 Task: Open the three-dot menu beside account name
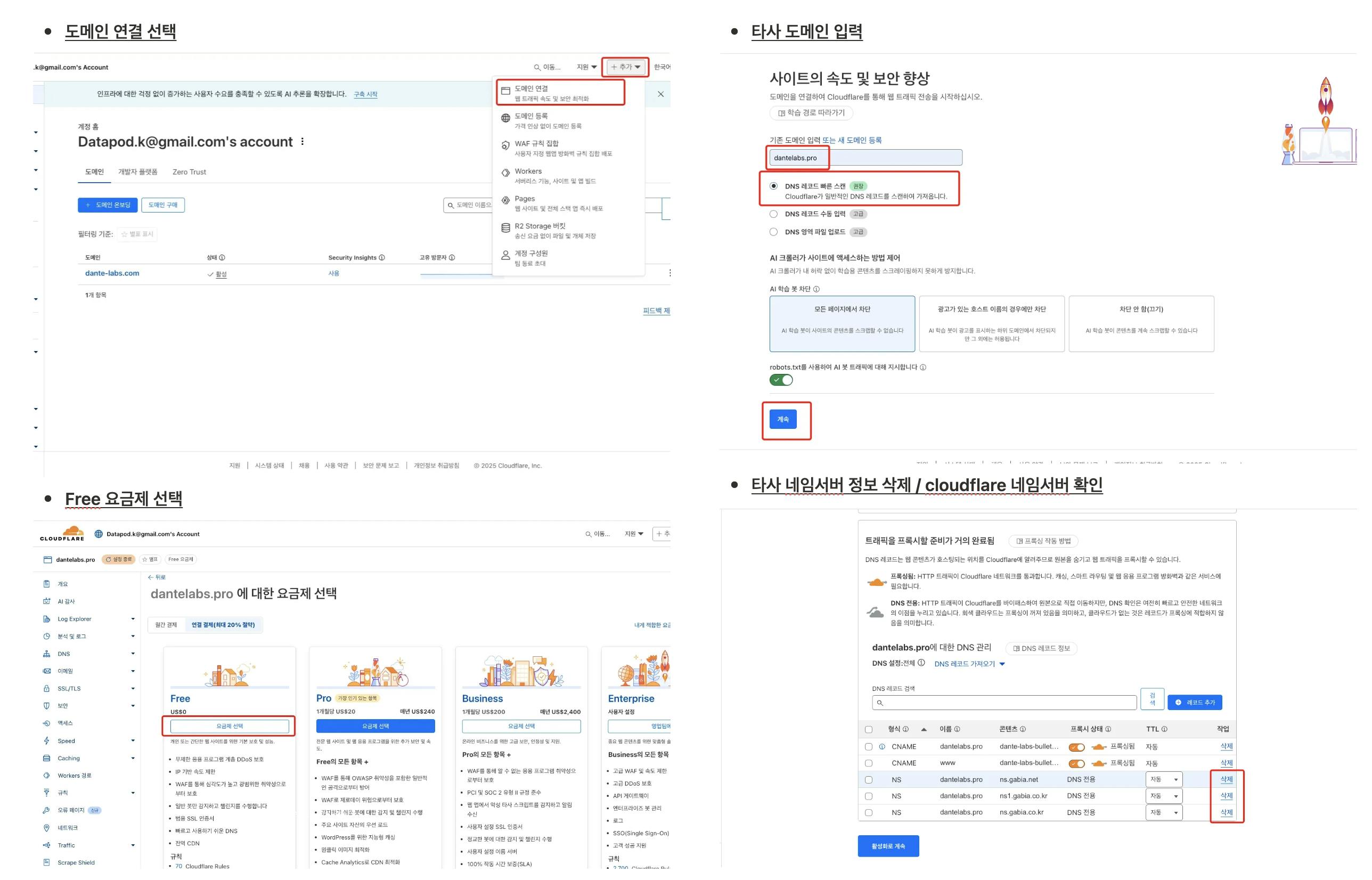tap(302, 142)
